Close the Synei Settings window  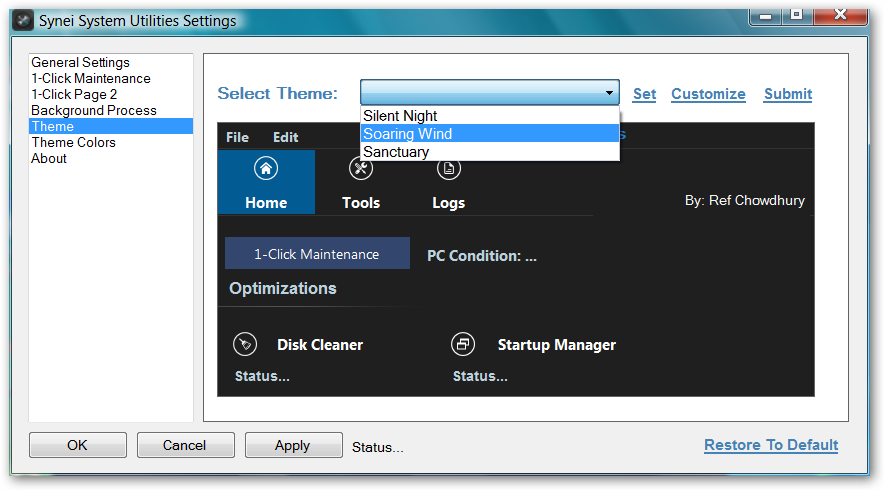(840, 15)
